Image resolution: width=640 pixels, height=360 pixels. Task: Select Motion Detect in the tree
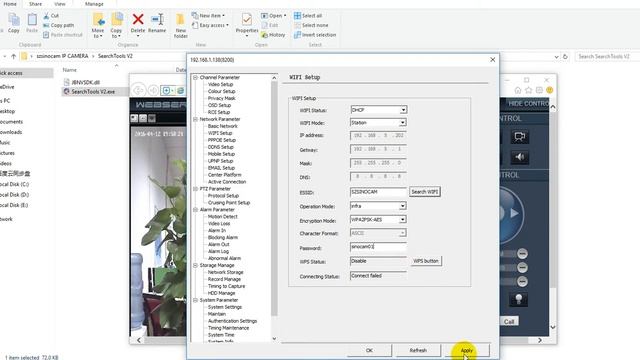(x=222, y=217)
